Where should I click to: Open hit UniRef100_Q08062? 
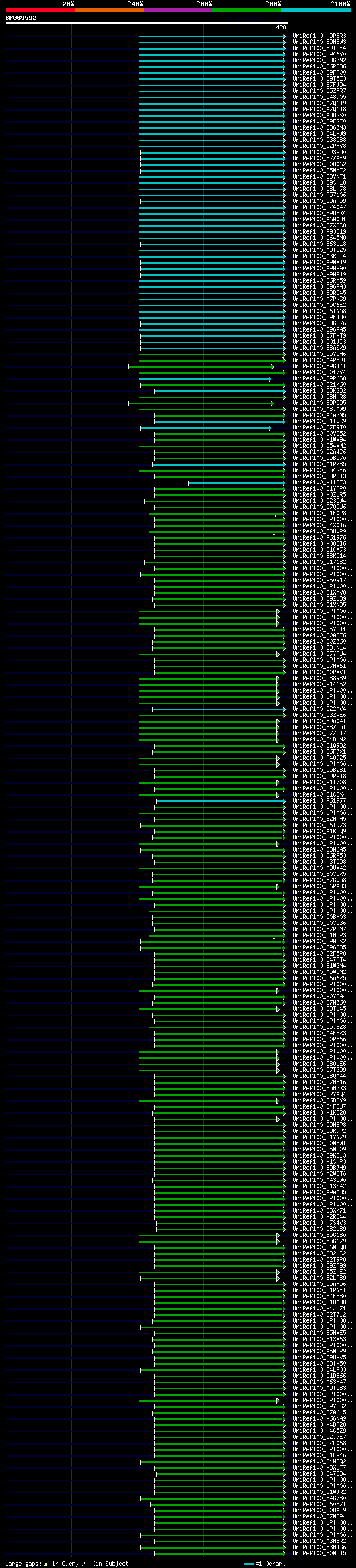click(319, 164)
